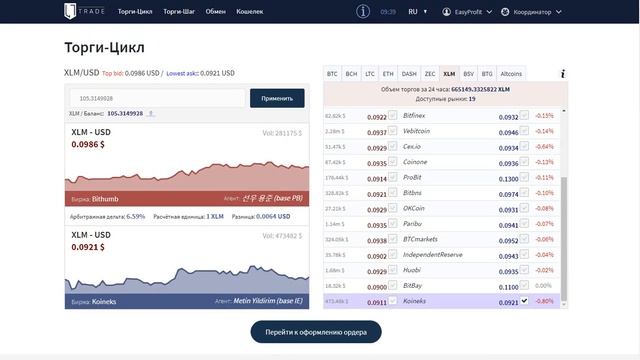Click the Vebitcoin exchange name
The width and height of the screenshot is (640, 360).
tap(416, 131)
